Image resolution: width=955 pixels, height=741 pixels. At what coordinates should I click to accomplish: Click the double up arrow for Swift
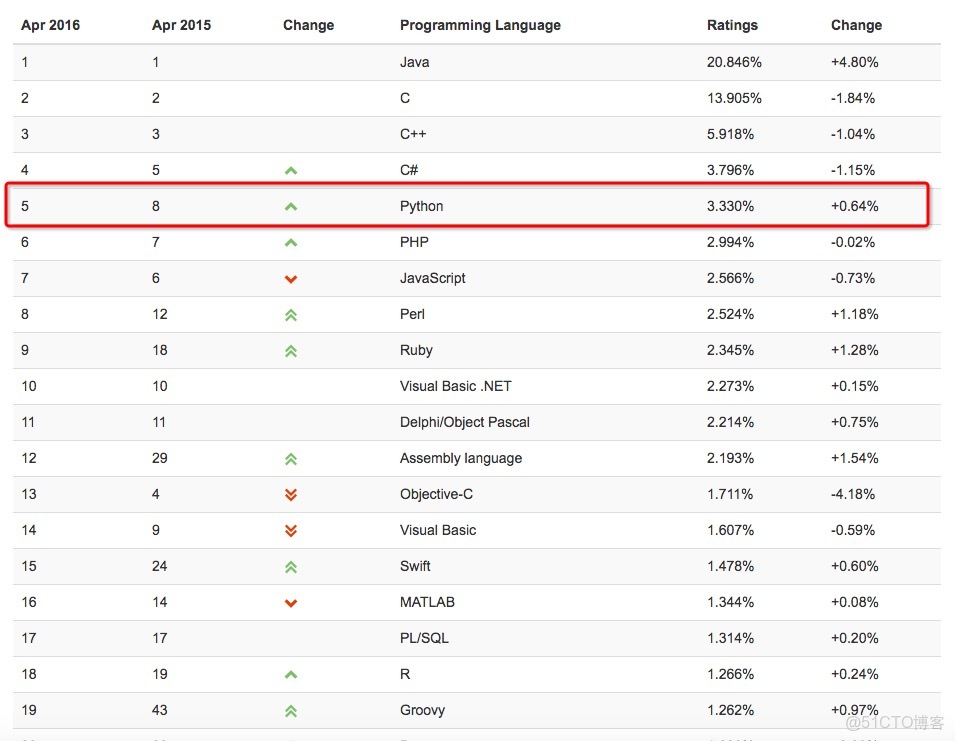(291, 567)
